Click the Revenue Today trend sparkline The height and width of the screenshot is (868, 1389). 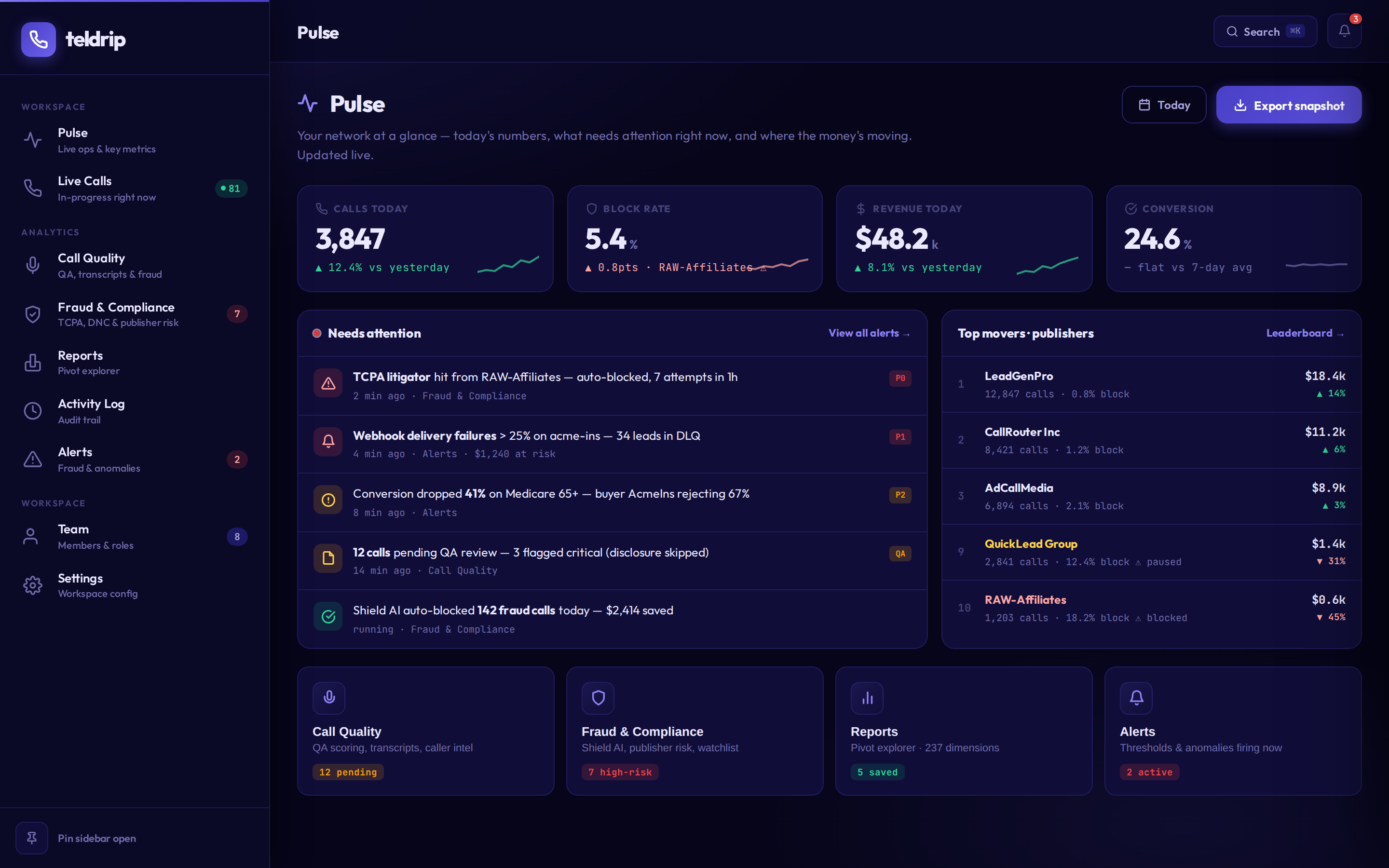pyautogui.click(x=1048, y=265)
